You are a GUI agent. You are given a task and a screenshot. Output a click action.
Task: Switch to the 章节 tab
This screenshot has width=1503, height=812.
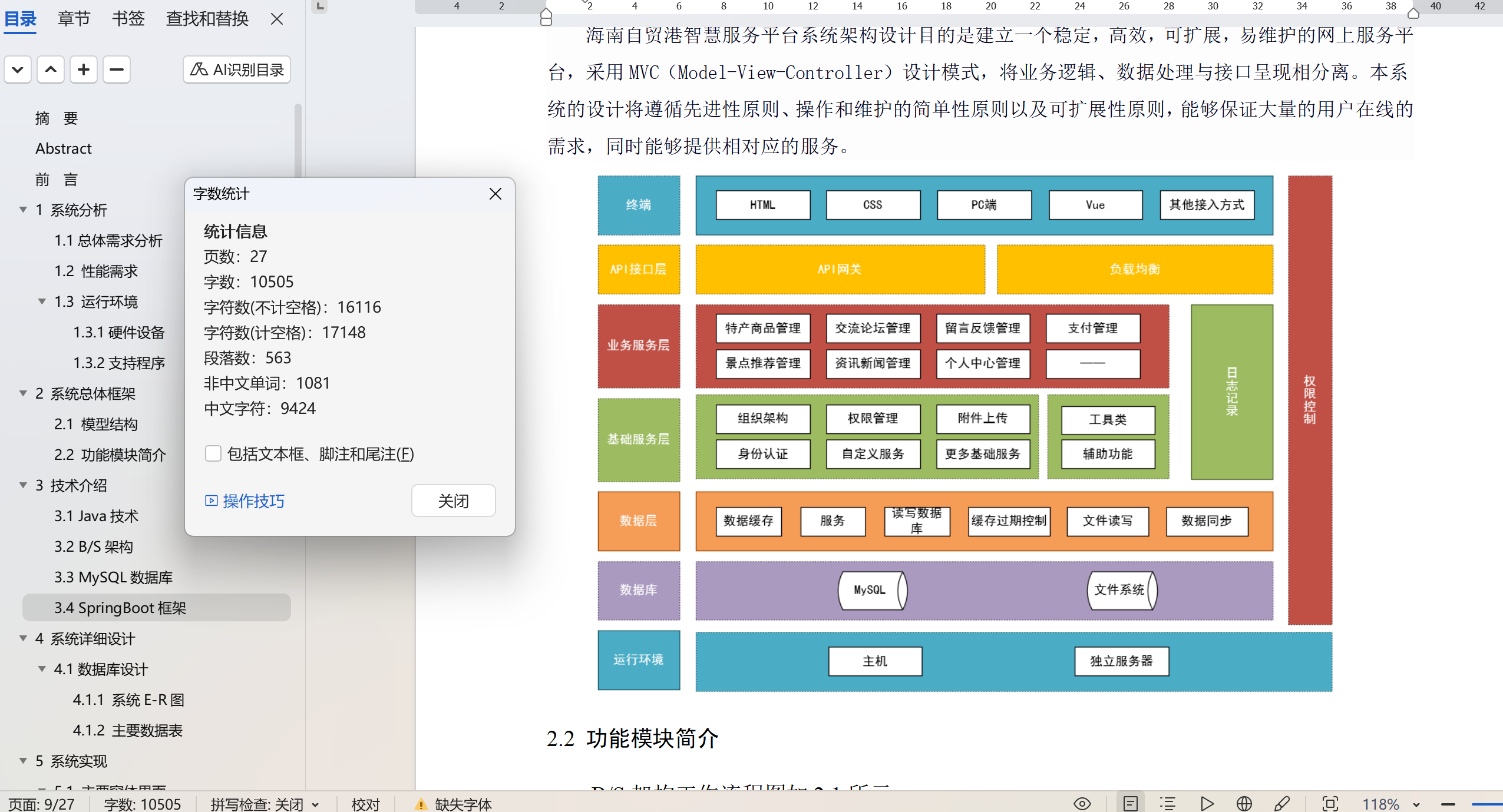74,19
